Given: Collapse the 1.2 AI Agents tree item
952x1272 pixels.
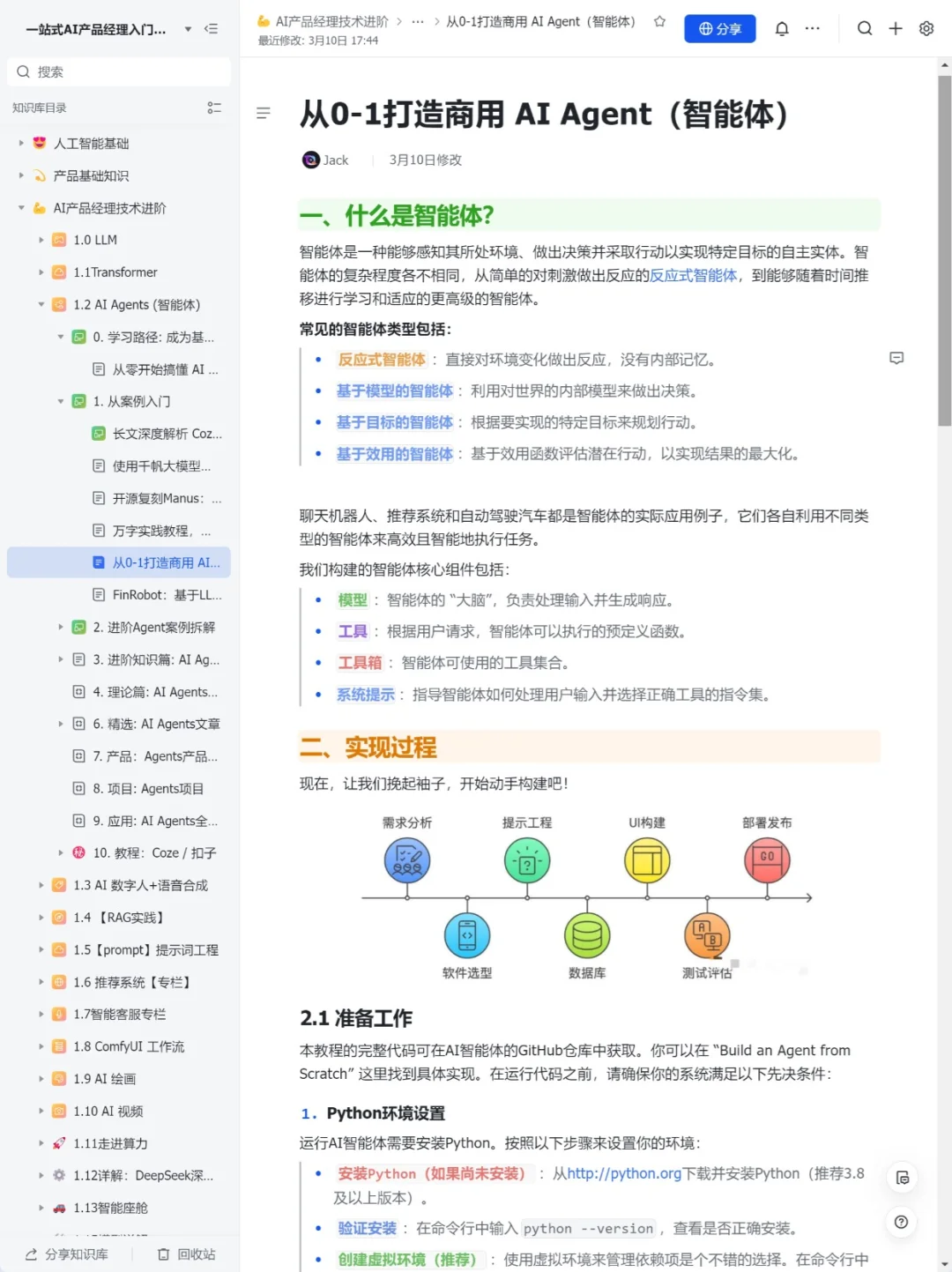Looking at the screenshot, I should coord(41,304).
